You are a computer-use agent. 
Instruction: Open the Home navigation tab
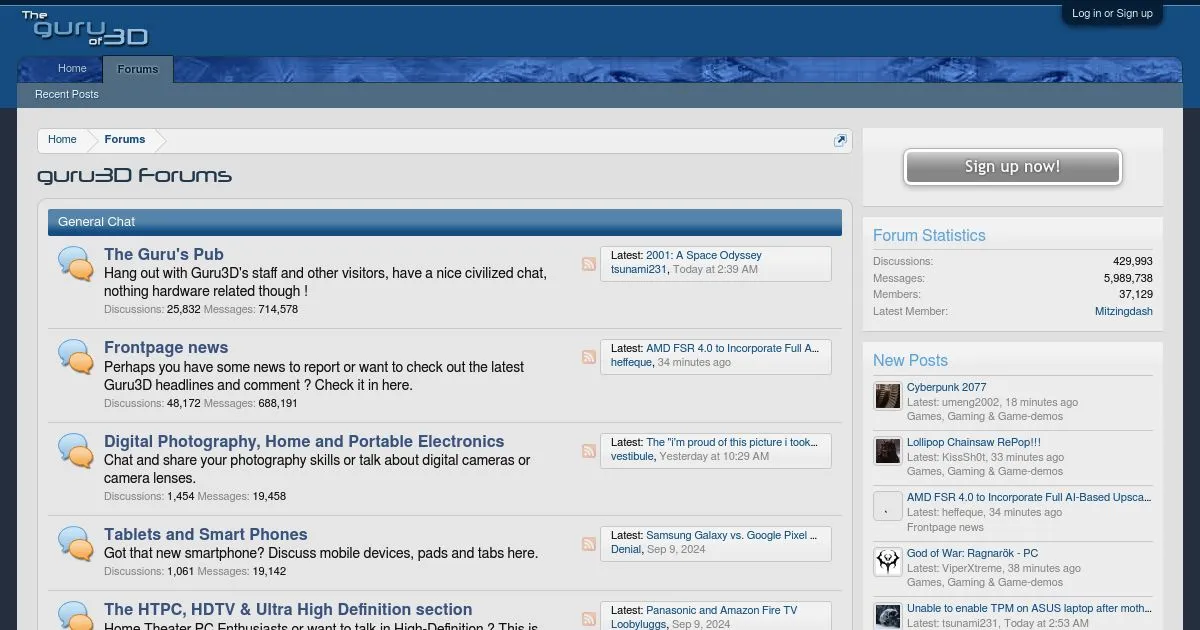click(x=72, y=69)
